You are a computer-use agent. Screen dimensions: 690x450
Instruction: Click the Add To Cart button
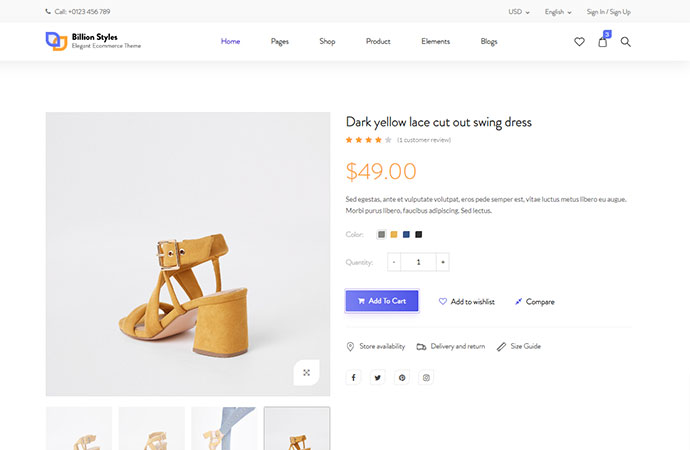point(382,301)
